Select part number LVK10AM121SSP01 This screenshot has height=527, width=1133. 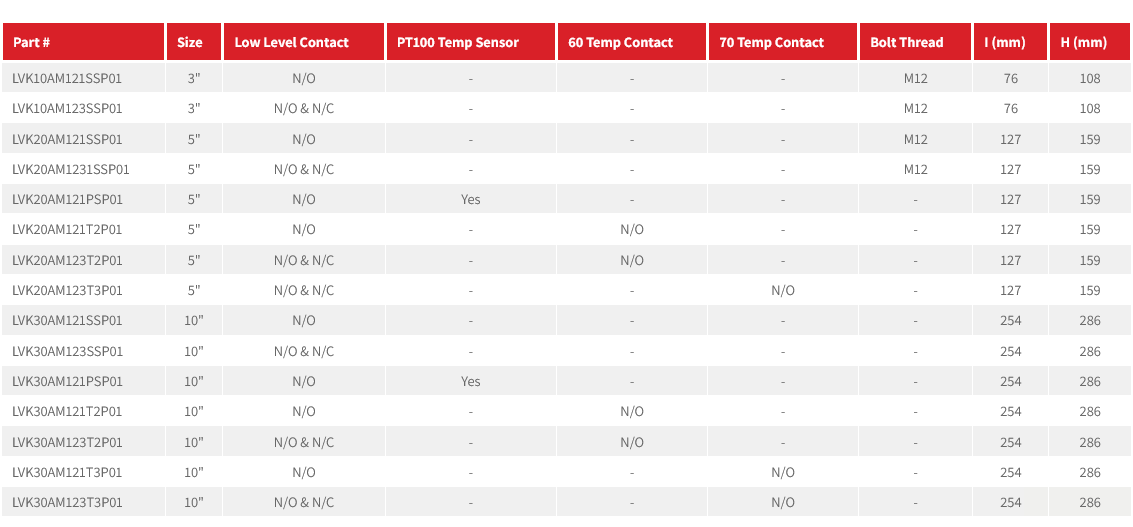pyautogui.click(x=67, y=78)
